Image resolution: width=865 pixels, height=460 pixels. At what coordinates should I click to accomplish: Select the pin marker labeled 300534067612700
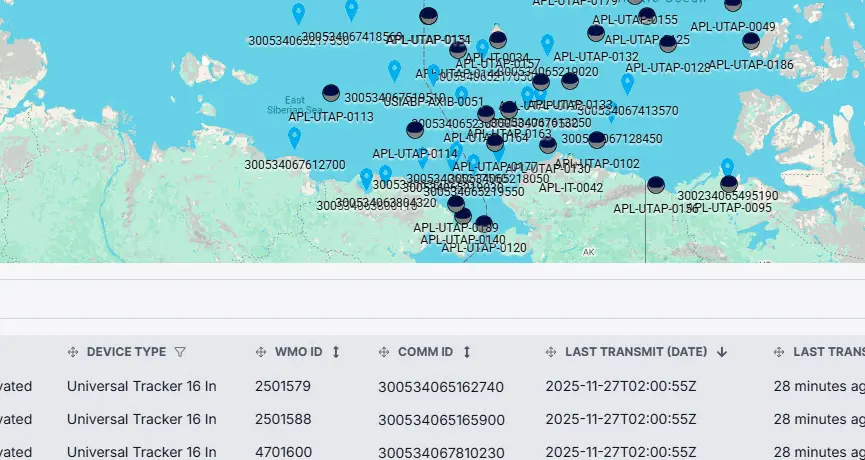(294, 137)
